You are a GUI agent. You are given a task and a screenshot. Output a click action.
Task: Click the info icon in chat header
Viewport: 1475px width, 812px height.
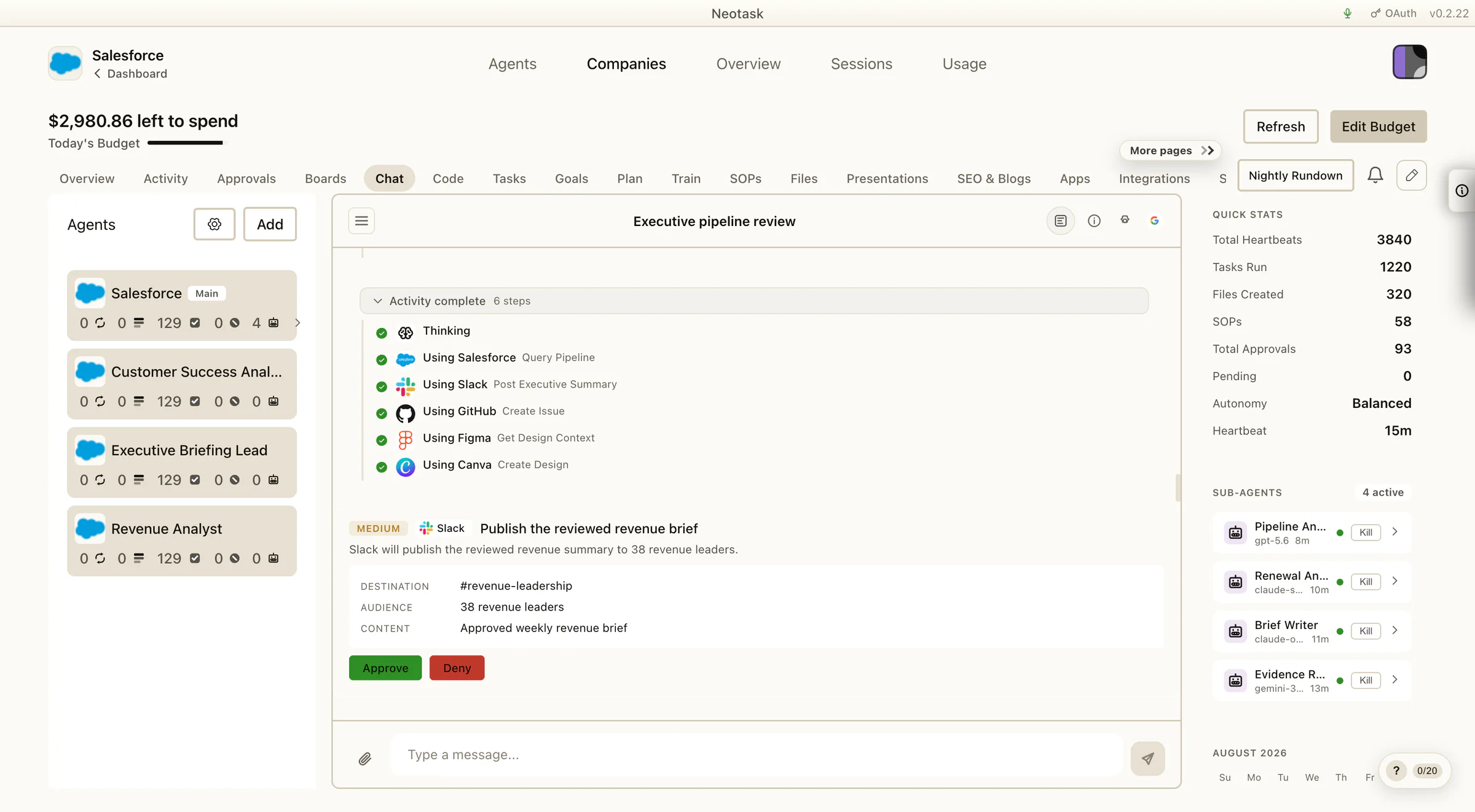(1094, 221)
